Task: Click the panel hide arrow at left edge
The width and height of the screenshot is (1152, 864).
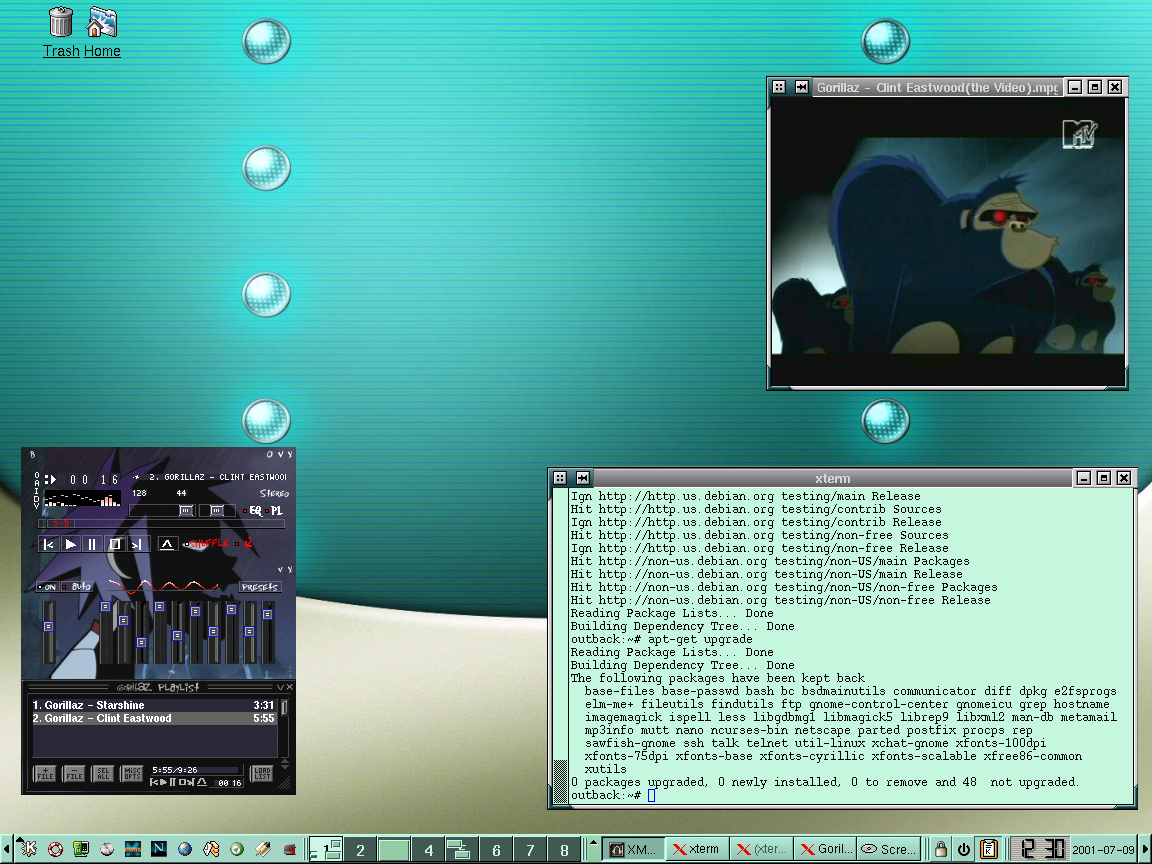Action: click(7, 849)
